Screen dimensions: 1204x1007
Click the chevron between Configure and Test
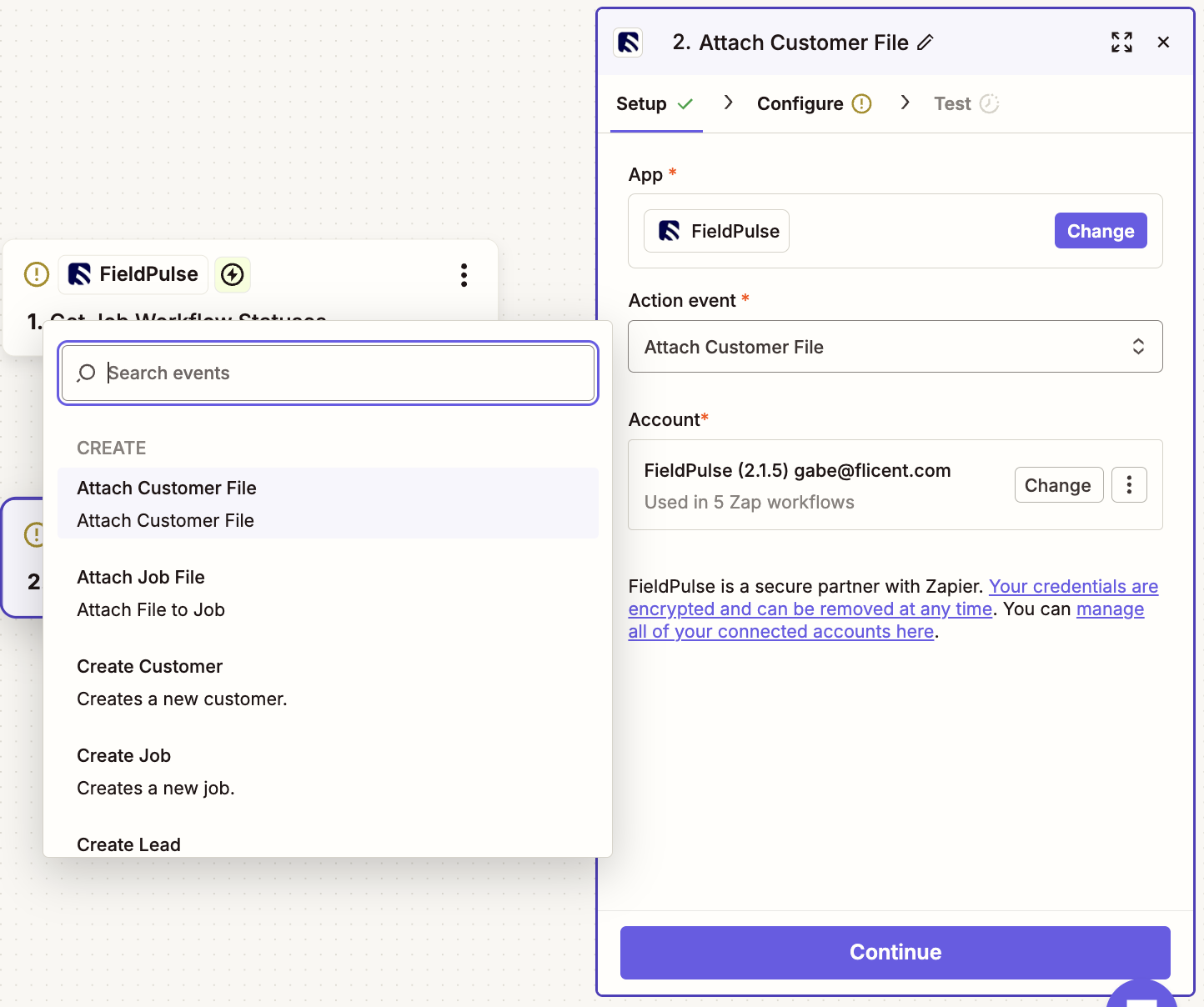coord(905,103)
